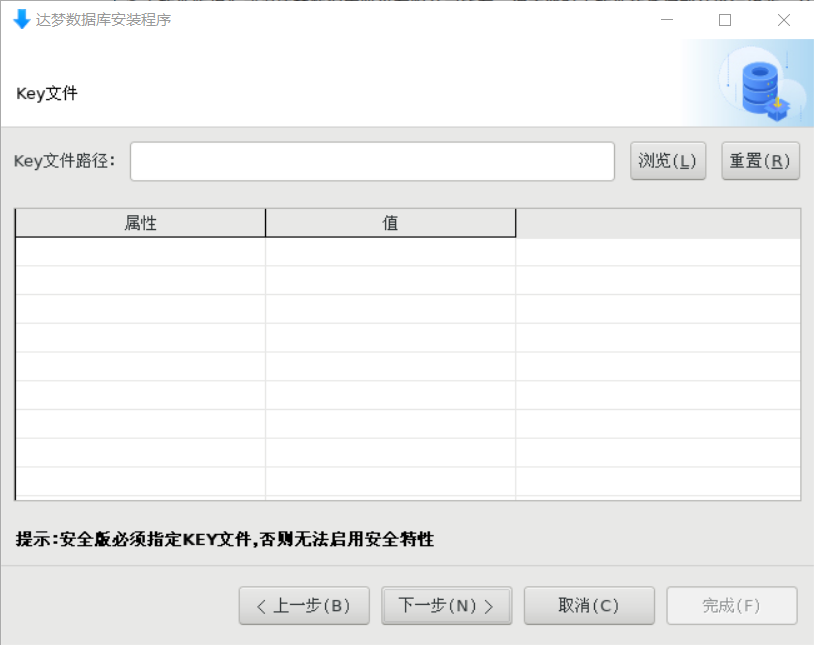
Task: Select the 值 column header
Action: pos(390,223)
